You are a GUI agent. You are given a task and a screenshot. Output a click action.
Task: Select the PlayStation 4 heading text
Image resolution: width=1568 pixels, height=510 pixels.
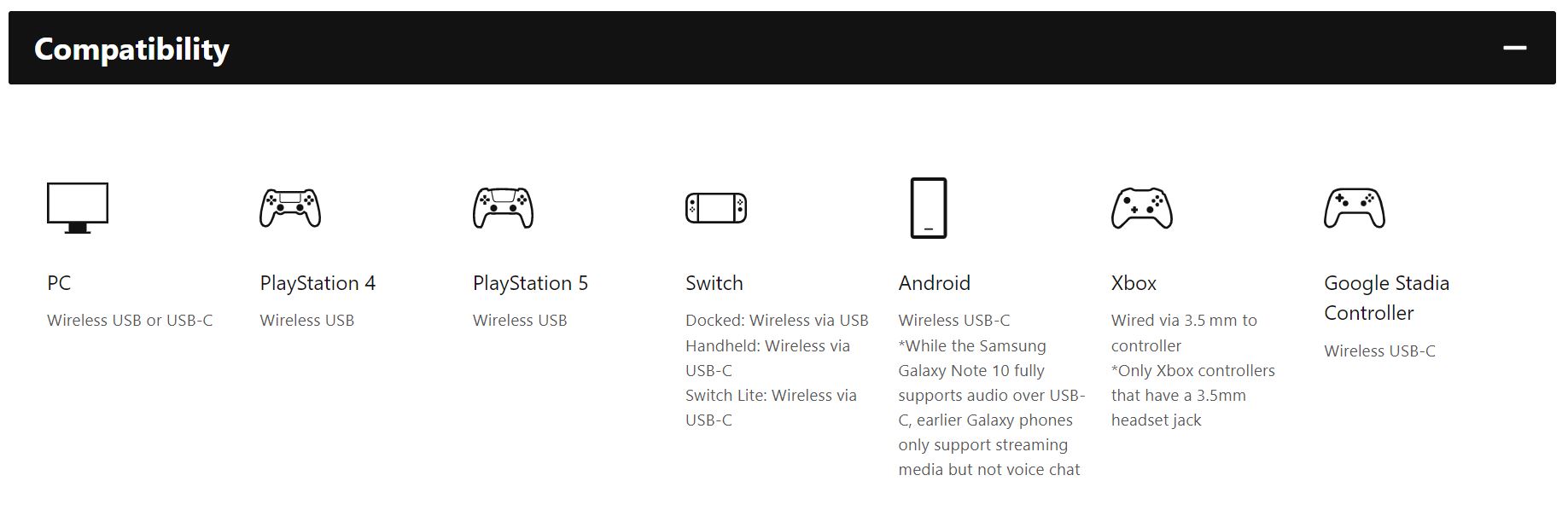click(318, 283)
